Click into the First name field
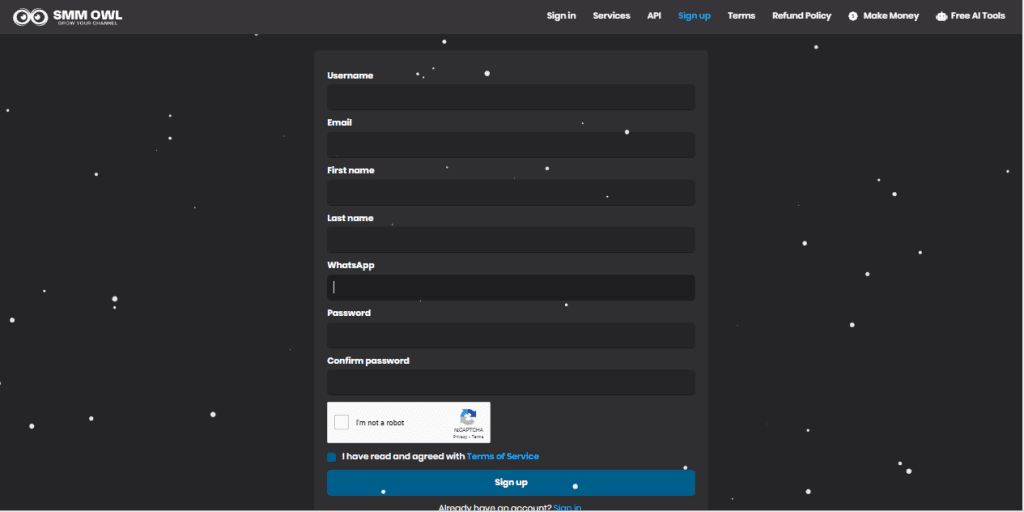 coord(510,192)
